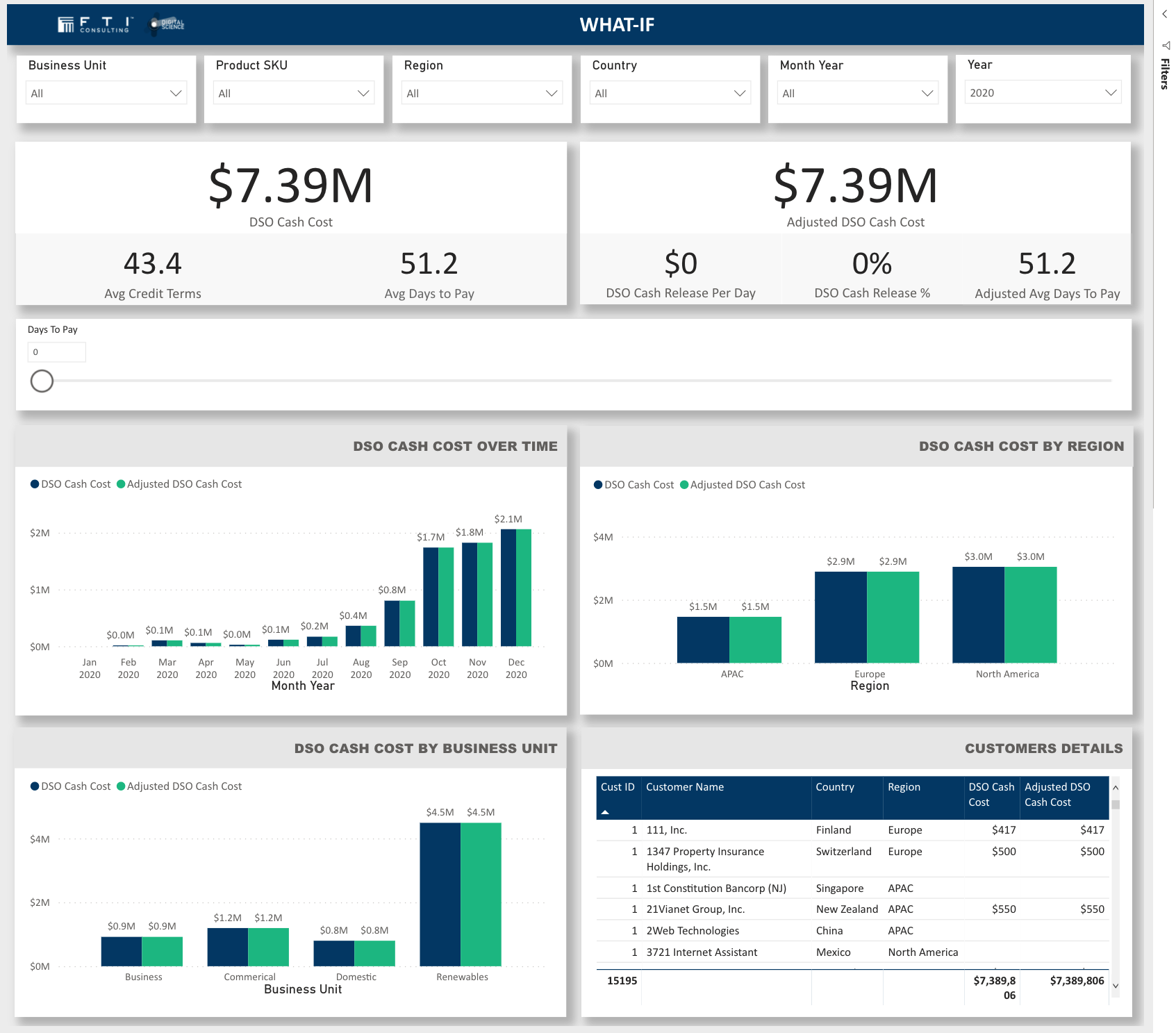
Task: Open the Month Year dropdown
Action: coord(858,93)
